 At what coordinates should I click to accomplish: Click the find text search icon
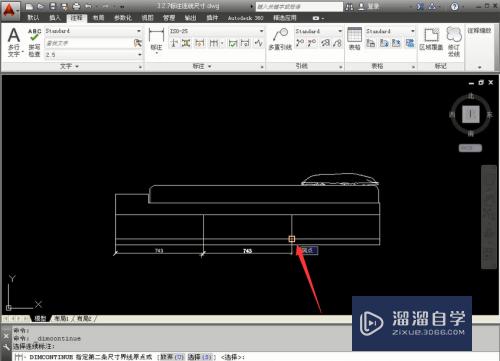137,43
